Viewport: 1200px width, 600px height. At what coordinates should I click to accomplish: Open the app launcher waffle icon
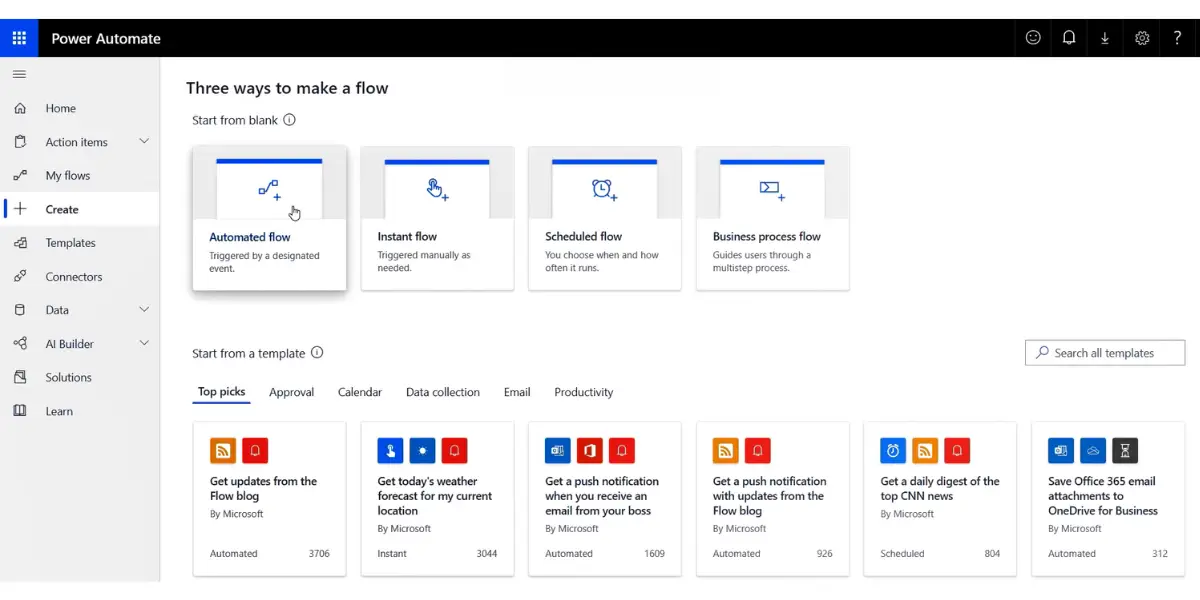point(19,38)
